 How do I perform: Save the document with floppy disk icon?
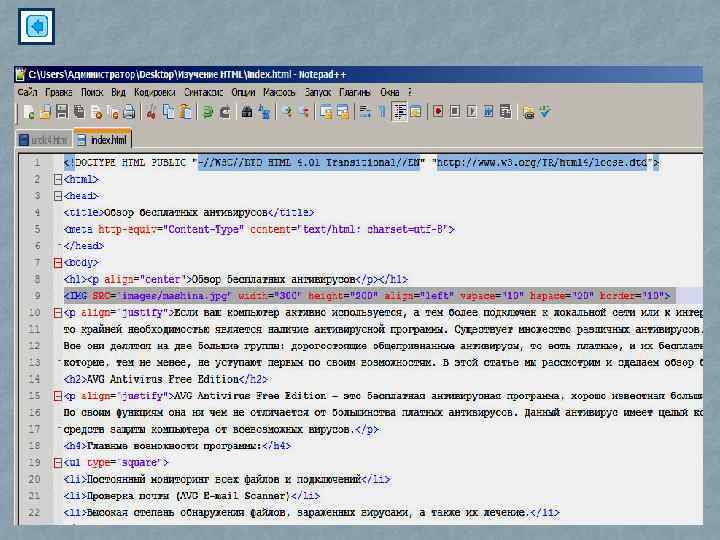pyautogui.click(x=62, y=112)
